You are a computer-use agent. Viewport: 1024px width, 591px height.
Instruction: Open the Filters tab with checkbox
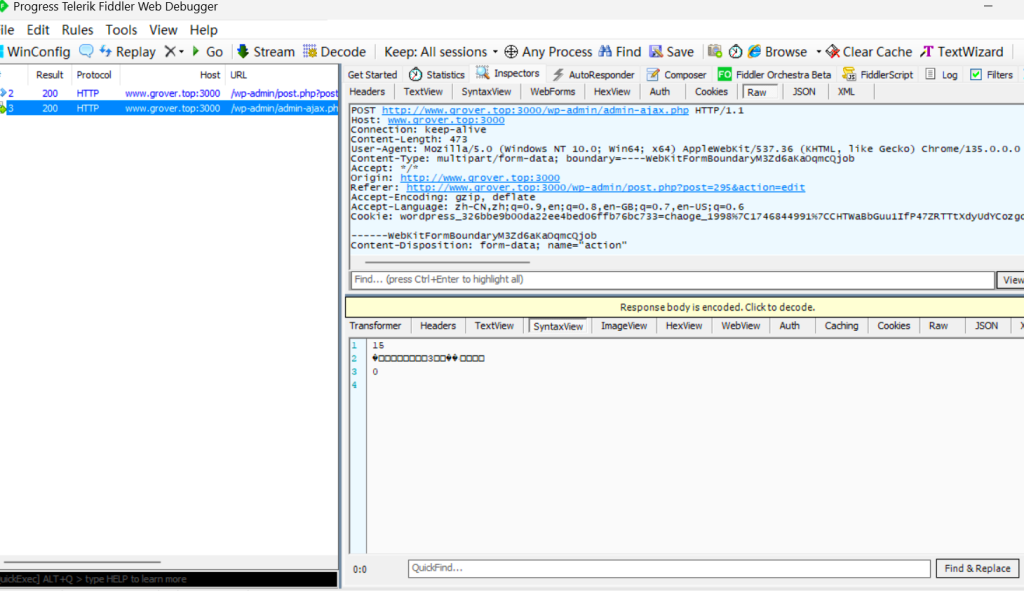pos(991,74)
